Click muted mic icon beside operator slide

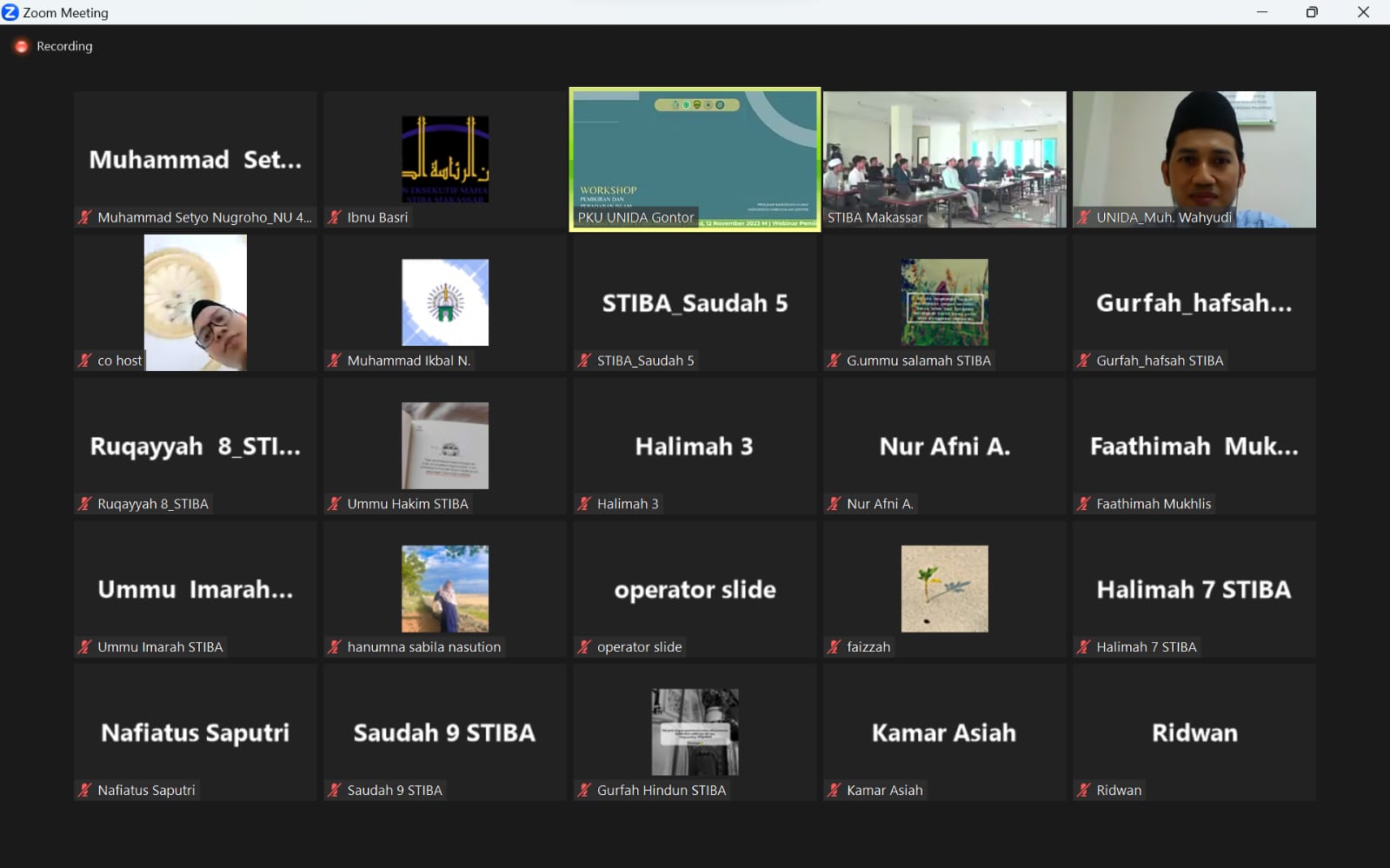[584, 646]
